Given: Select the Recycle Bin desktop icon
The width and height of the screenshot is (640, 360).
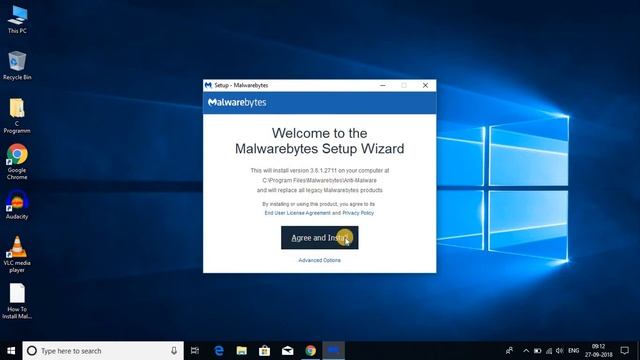Looking at the screenshot, I should 17,65.
